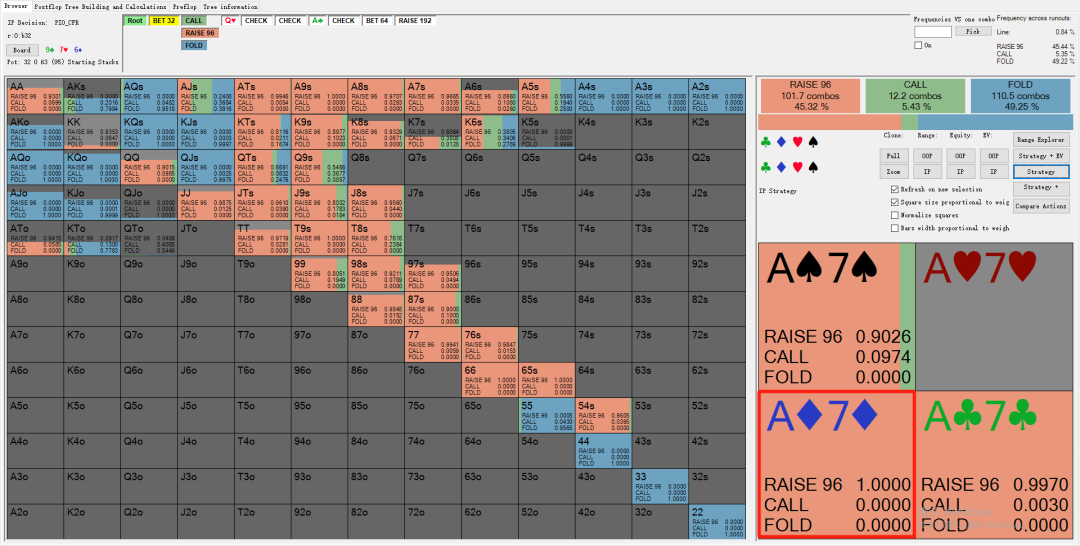Select the lower row black spade suit icon
The width and height of the screenshot is (1080, 546).
point(813,167)
